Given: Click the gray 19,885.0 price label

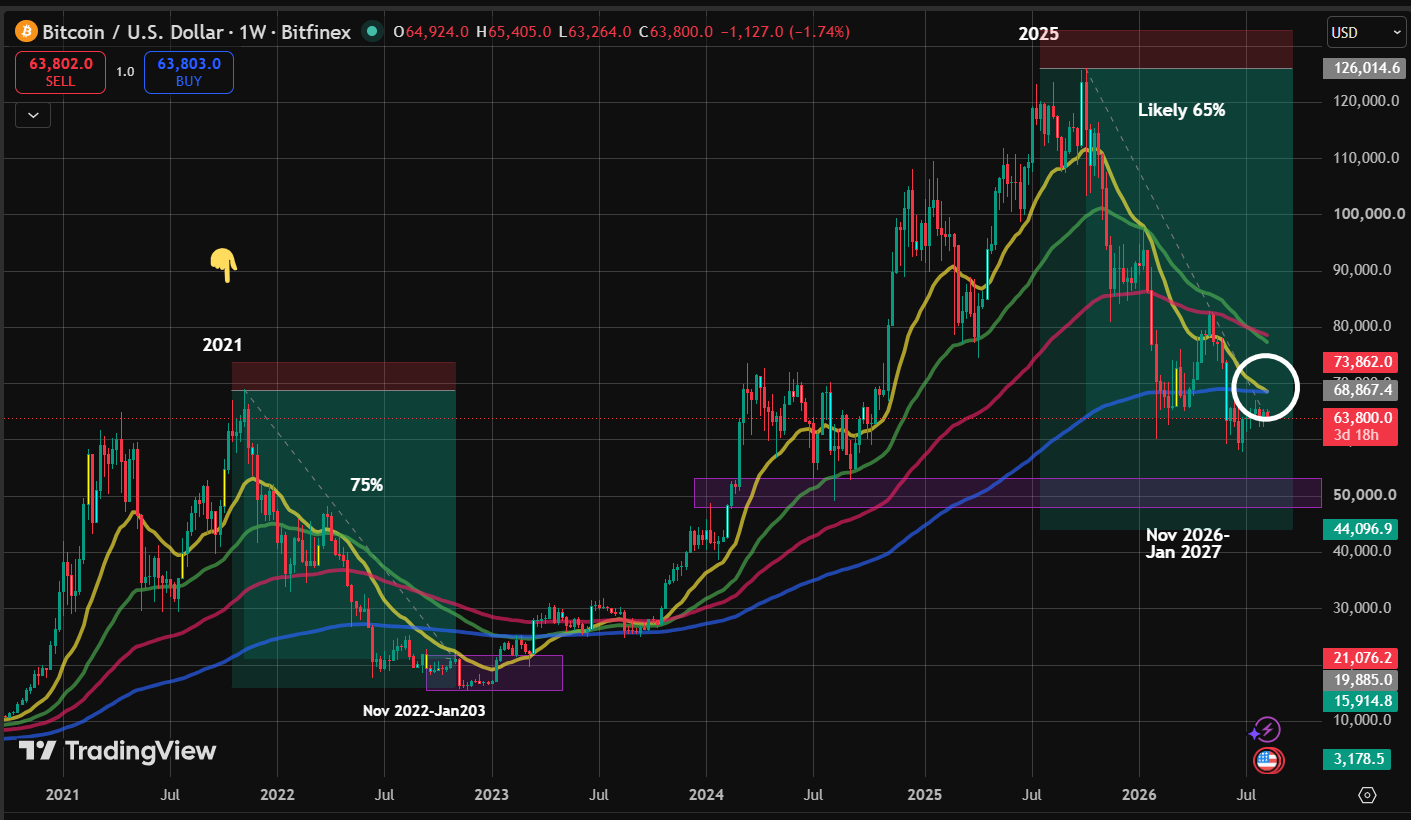Looking at the screenshot, I should (x=1361, y=680).
